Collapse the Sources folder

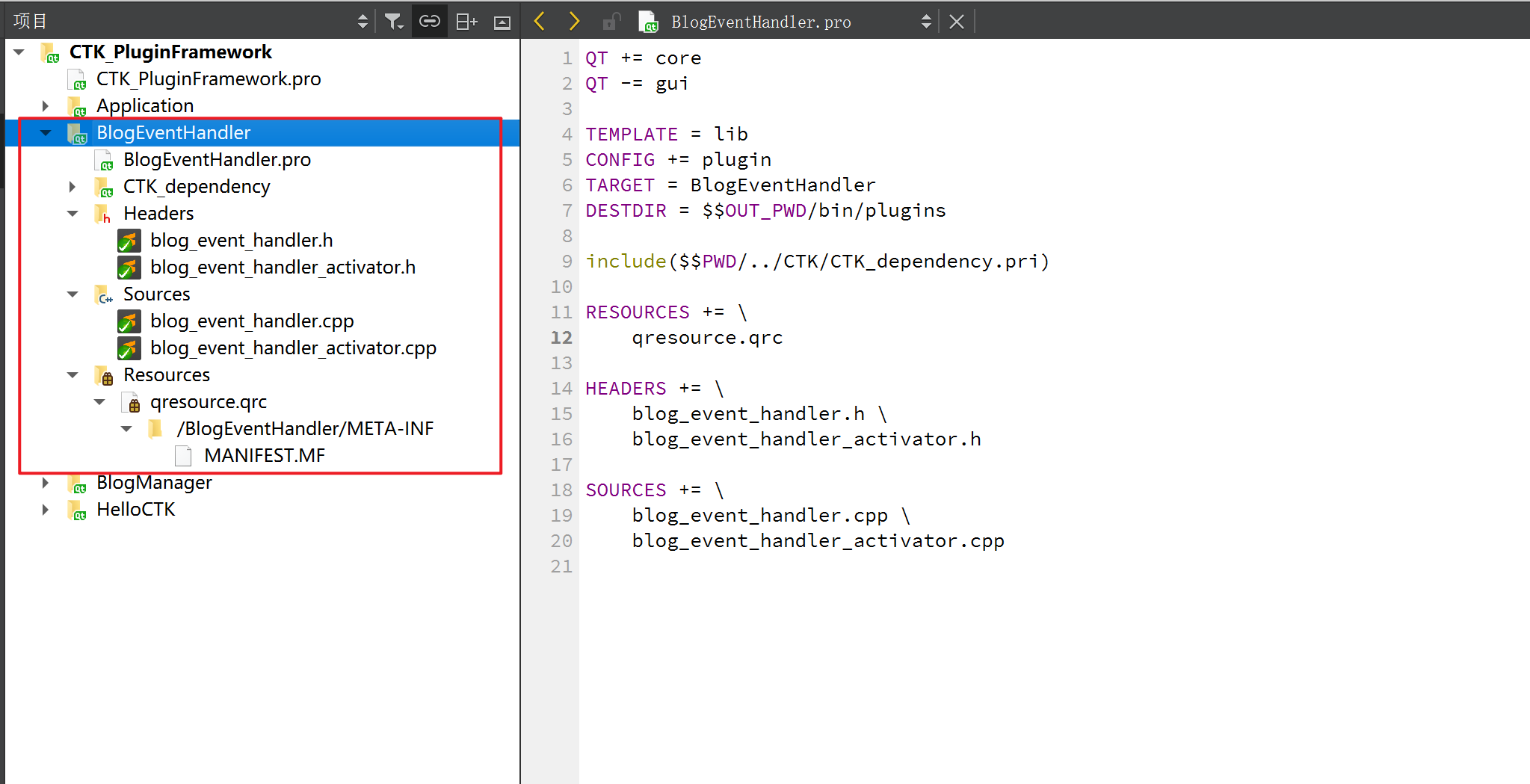click(73, 294)
